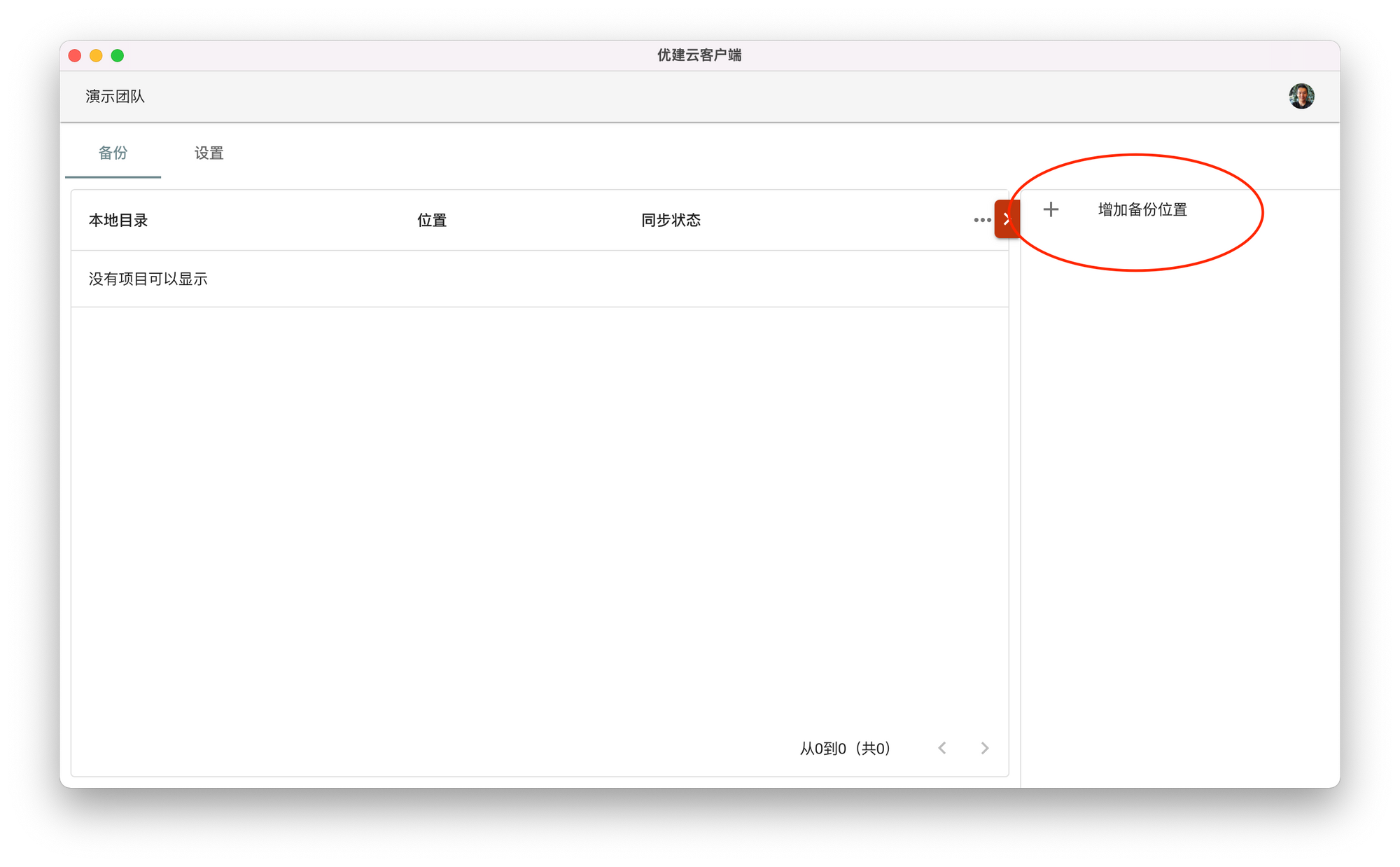Click the 增加备份位置 label
Screen dimensions: 1400x867
click(x=1142, y=209)
